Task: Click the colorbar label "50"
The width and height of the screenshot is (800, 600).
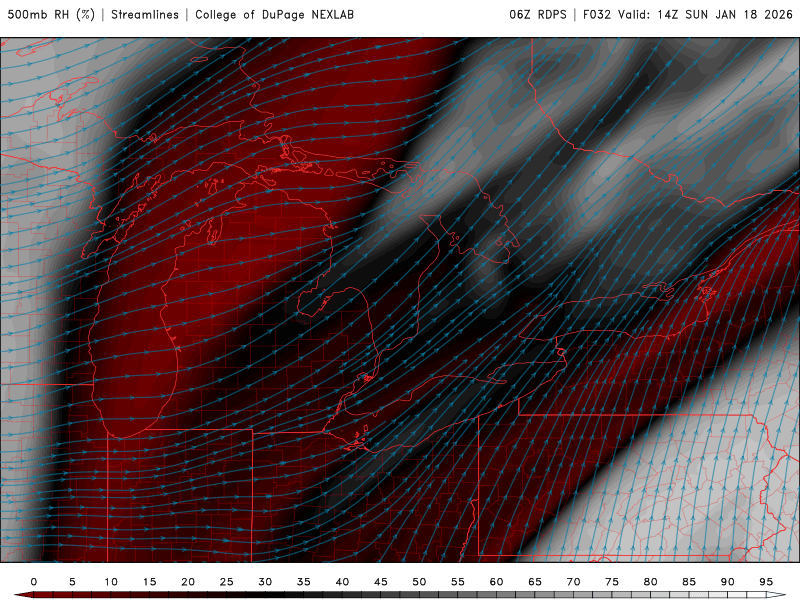Action: point(419,582)
